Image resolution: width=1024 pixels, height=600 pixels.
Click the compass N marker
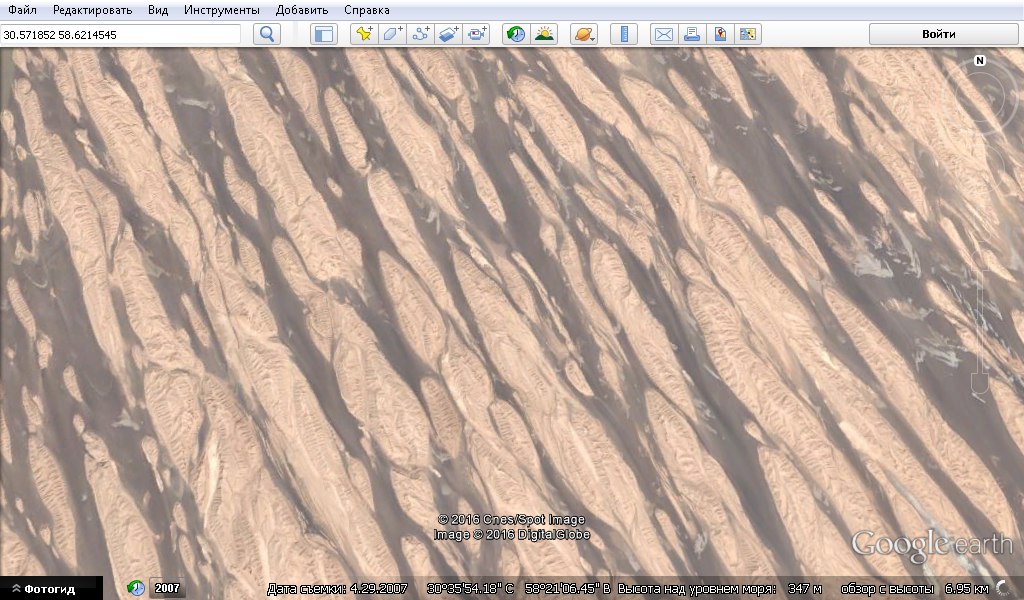click(x=980, y=61)
